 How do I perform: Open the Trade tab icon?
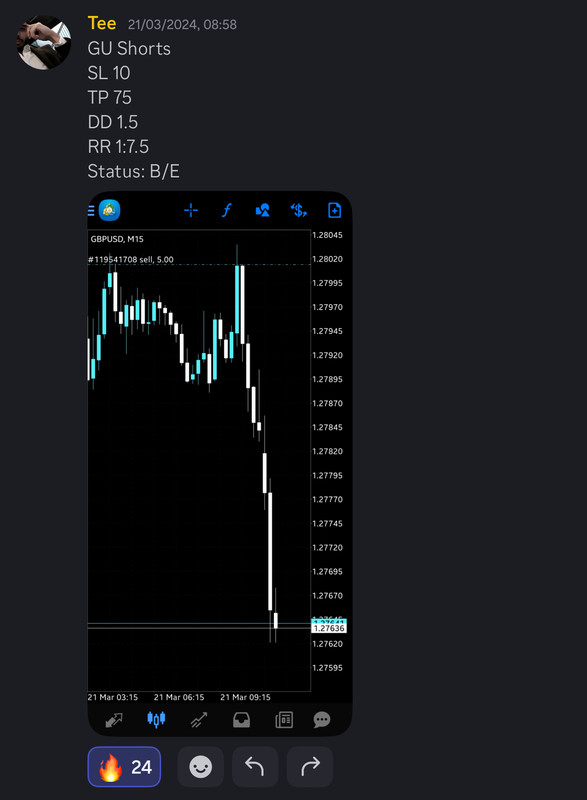click(x=199, y=720)
